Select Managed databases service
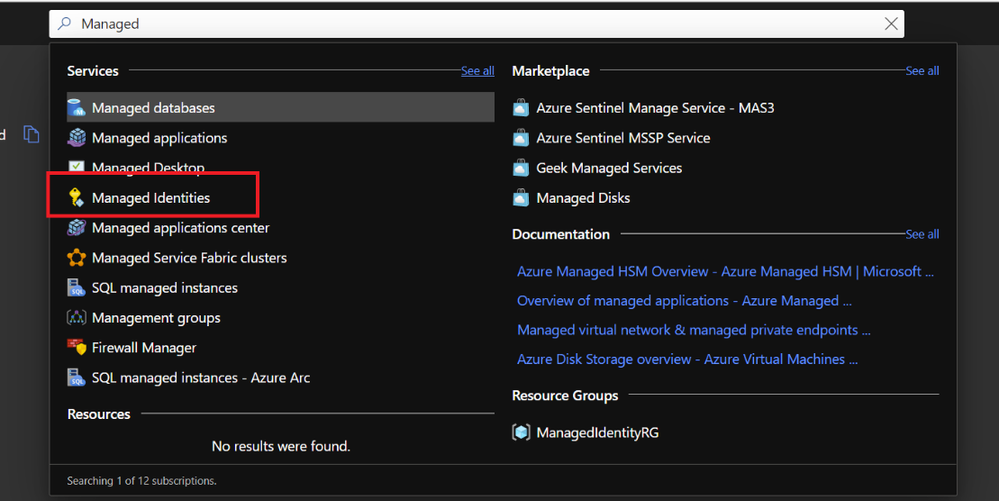Viewport: 999px width, 501px height. point(280,108)
